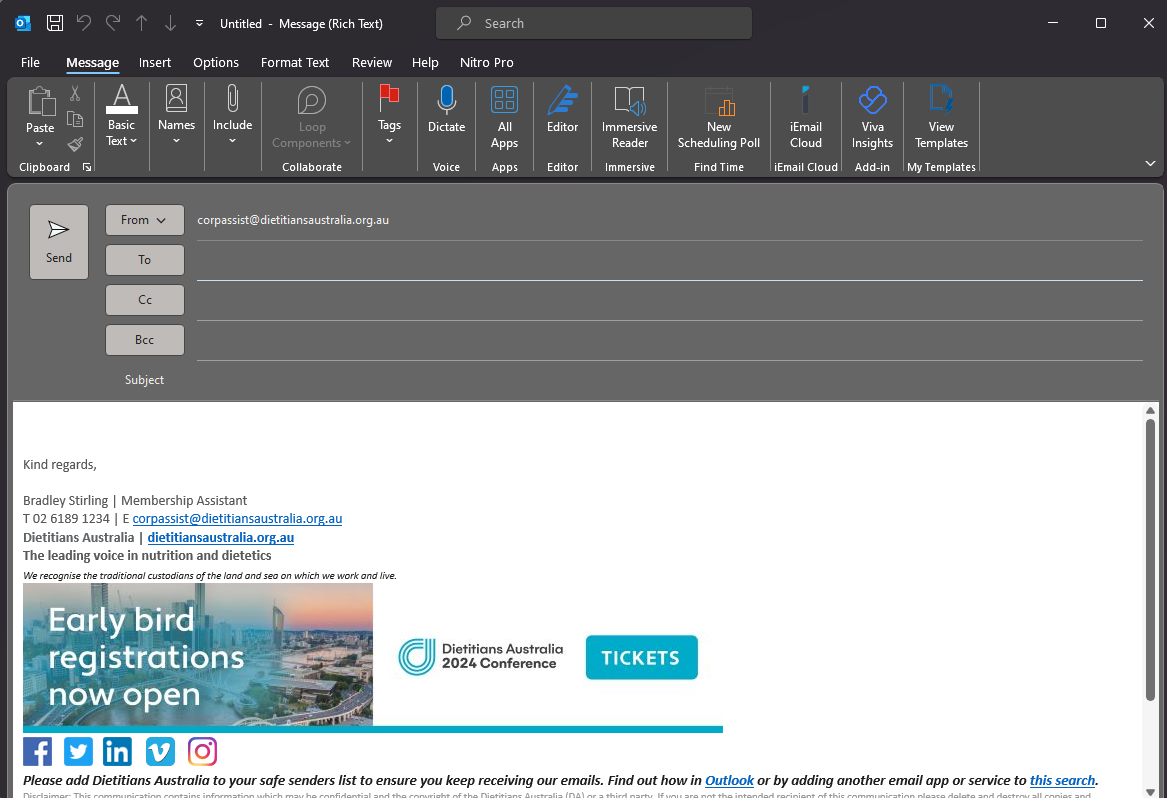The height and width of the screenshot is (798, 1167).
Task: Click in the To recipient field
Action: pos(668,261)
